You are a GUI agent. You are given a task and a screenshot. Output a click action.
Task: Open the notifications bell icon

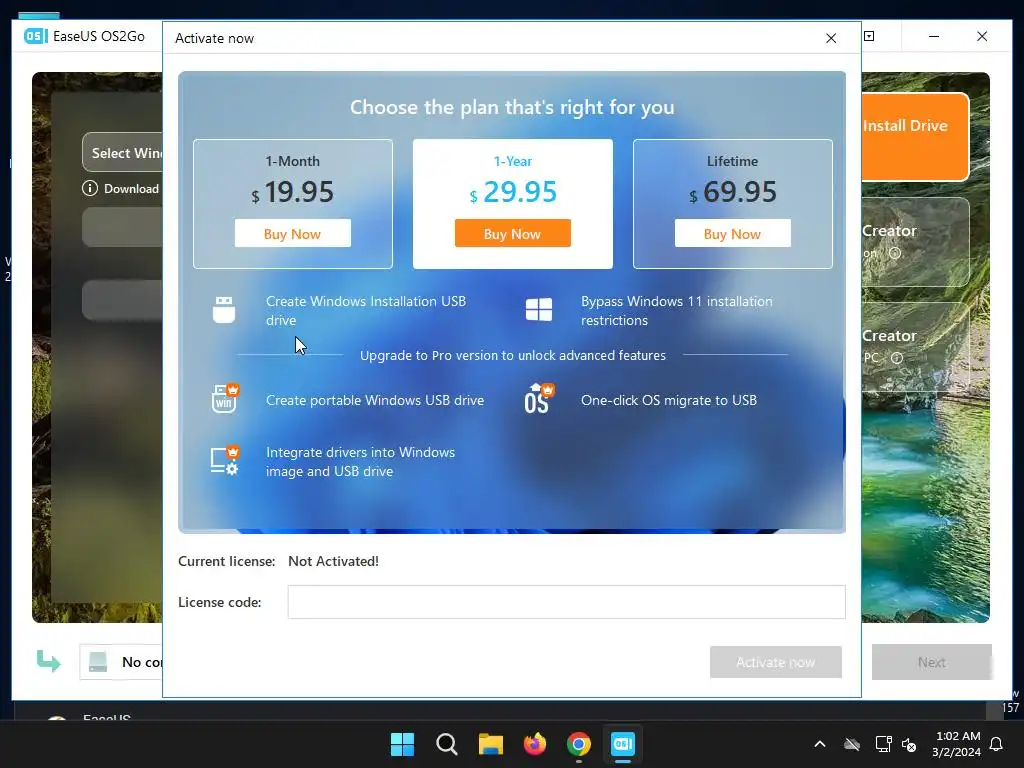996,744
